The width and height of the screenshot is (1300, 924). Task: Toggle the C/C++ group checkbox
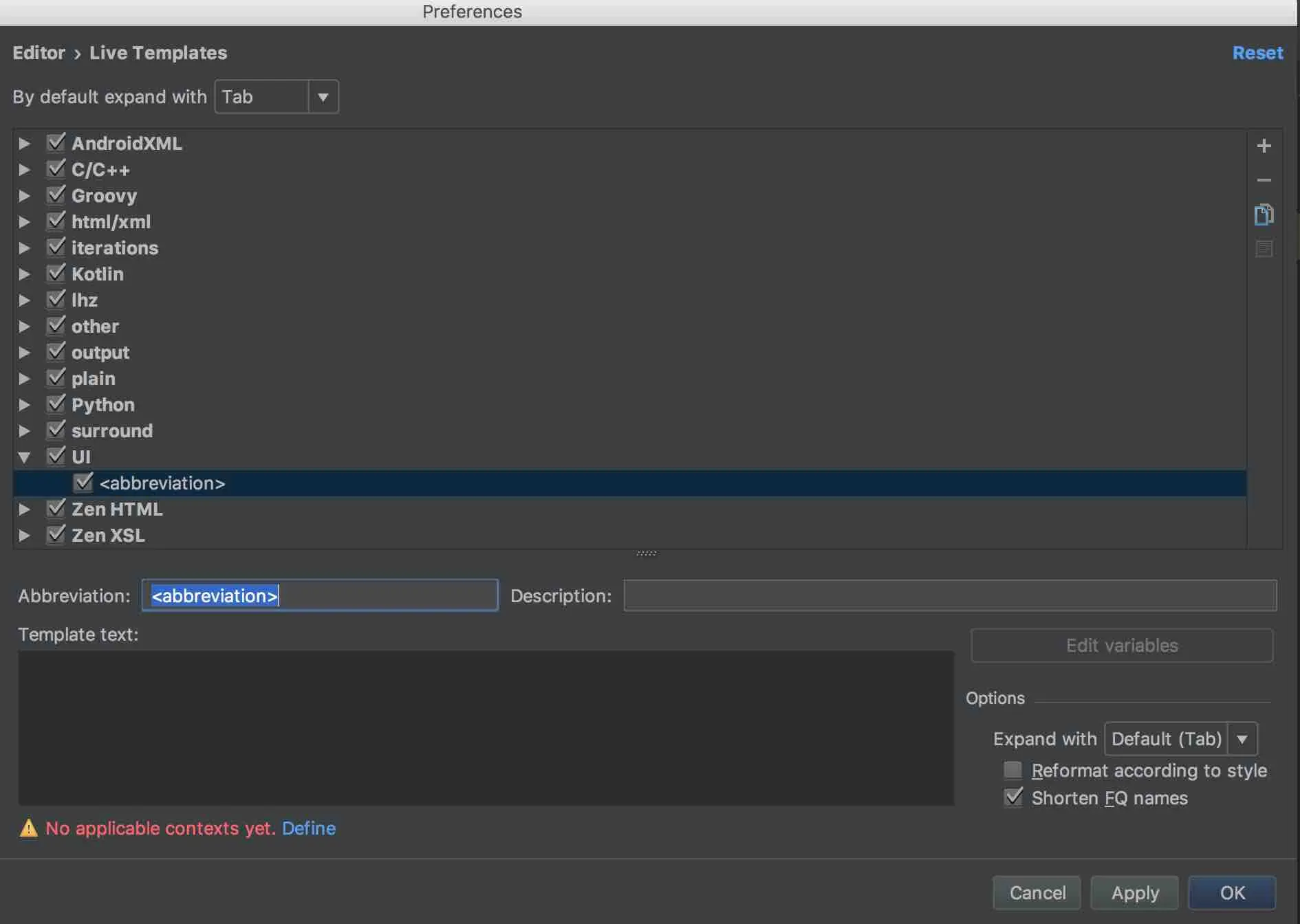point(56,168)
